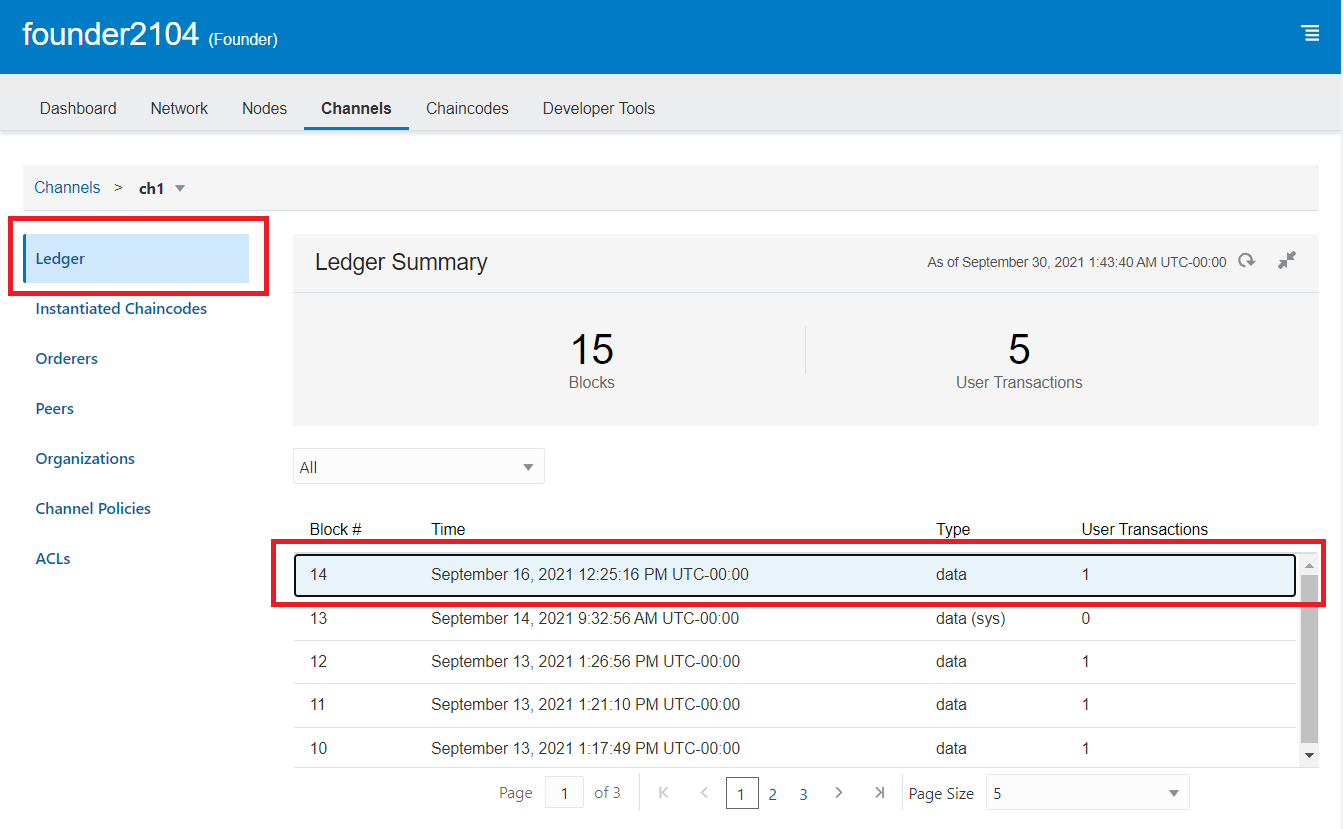The height and width of the screenshot is (829, 1343).
Task: Go to the last page of blocks
Action: [879, 793]
